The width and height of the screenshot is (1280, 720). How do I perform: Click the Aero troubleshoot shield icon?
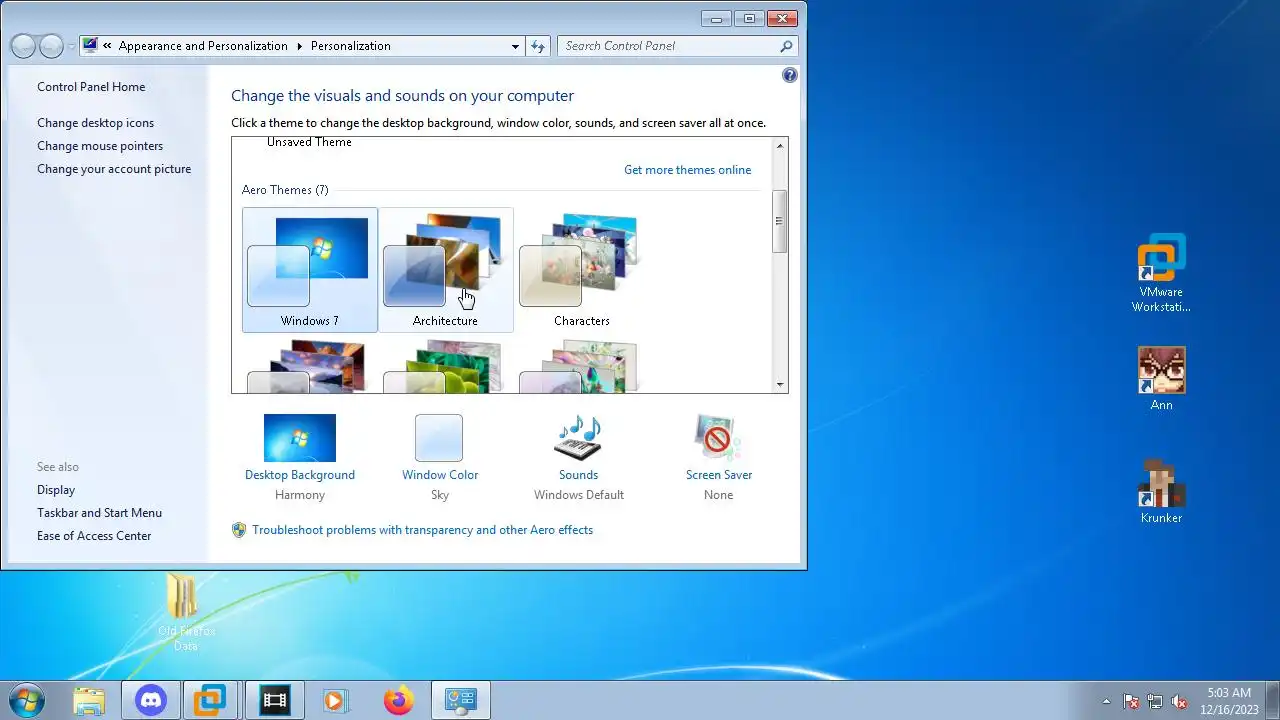[x=239, y=530]
